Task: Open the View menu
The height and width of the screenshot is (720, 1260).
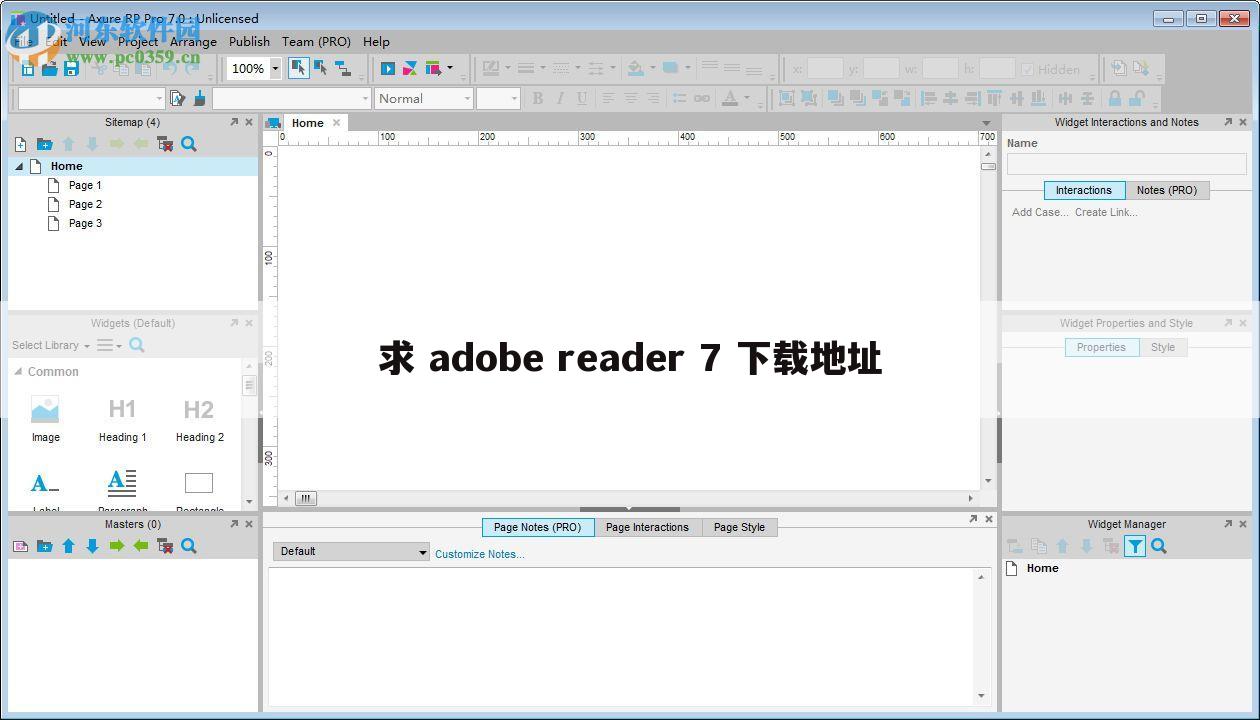Action: (92, 41)
